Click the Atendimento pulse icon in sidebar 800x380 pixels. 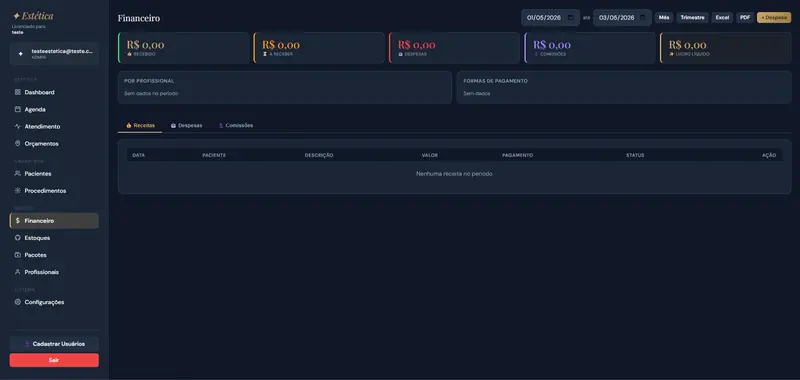click(x=17, y=126)
